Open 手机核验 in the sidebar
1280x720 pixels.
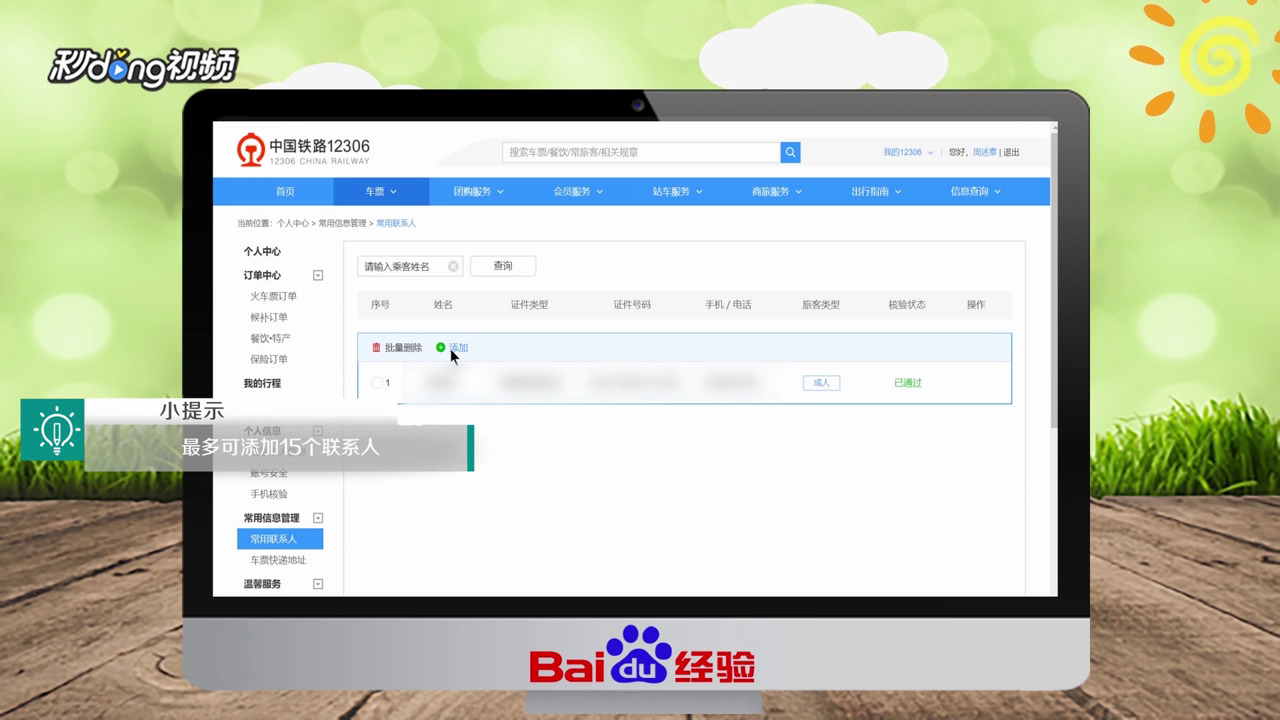[269, 494]
